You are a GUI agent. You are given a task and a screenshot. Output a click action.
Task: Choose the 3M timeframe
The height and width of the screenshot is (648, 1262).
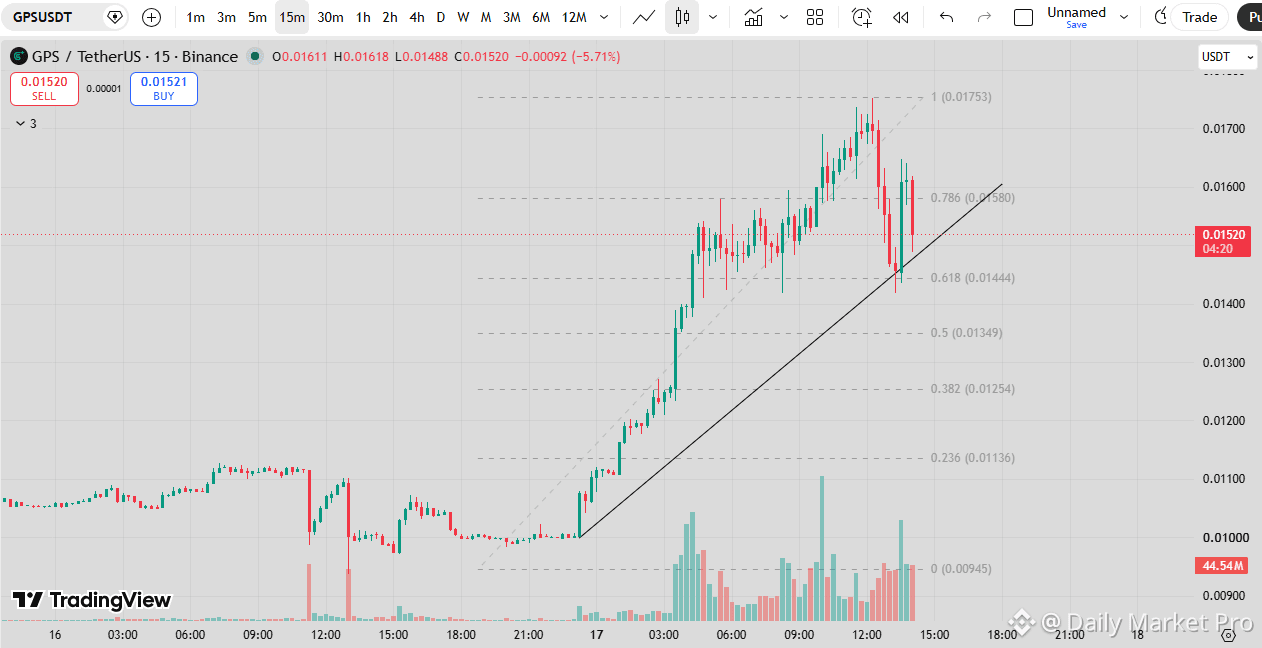coord(512,17)
